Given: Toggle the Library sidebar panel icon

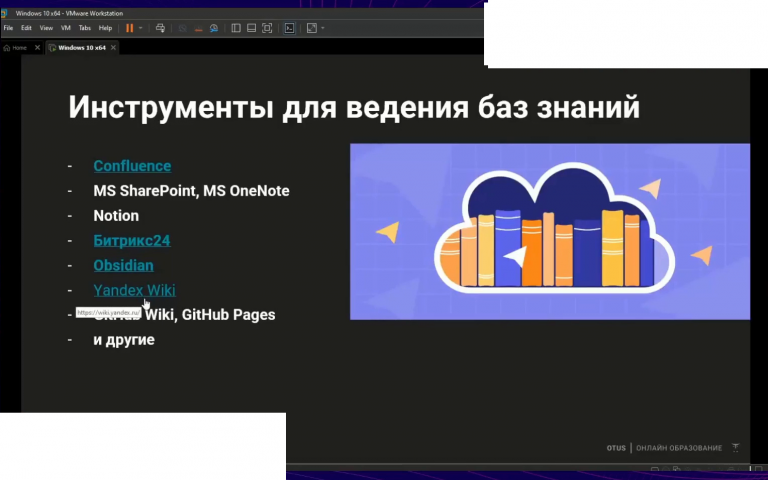Looking at the screenshot, I should pyautogui.click(x=236, y=28).
